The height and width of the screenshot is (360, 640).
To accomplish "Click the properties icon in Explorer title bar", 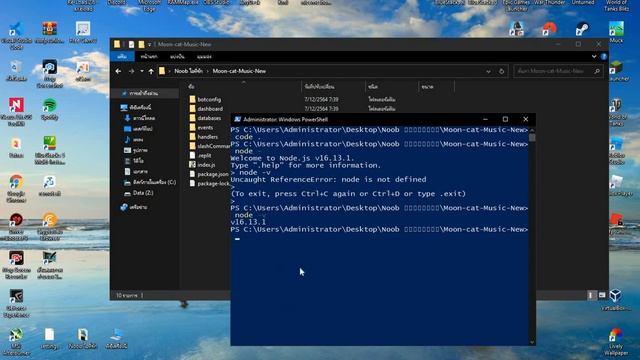I will click(131, 44).
